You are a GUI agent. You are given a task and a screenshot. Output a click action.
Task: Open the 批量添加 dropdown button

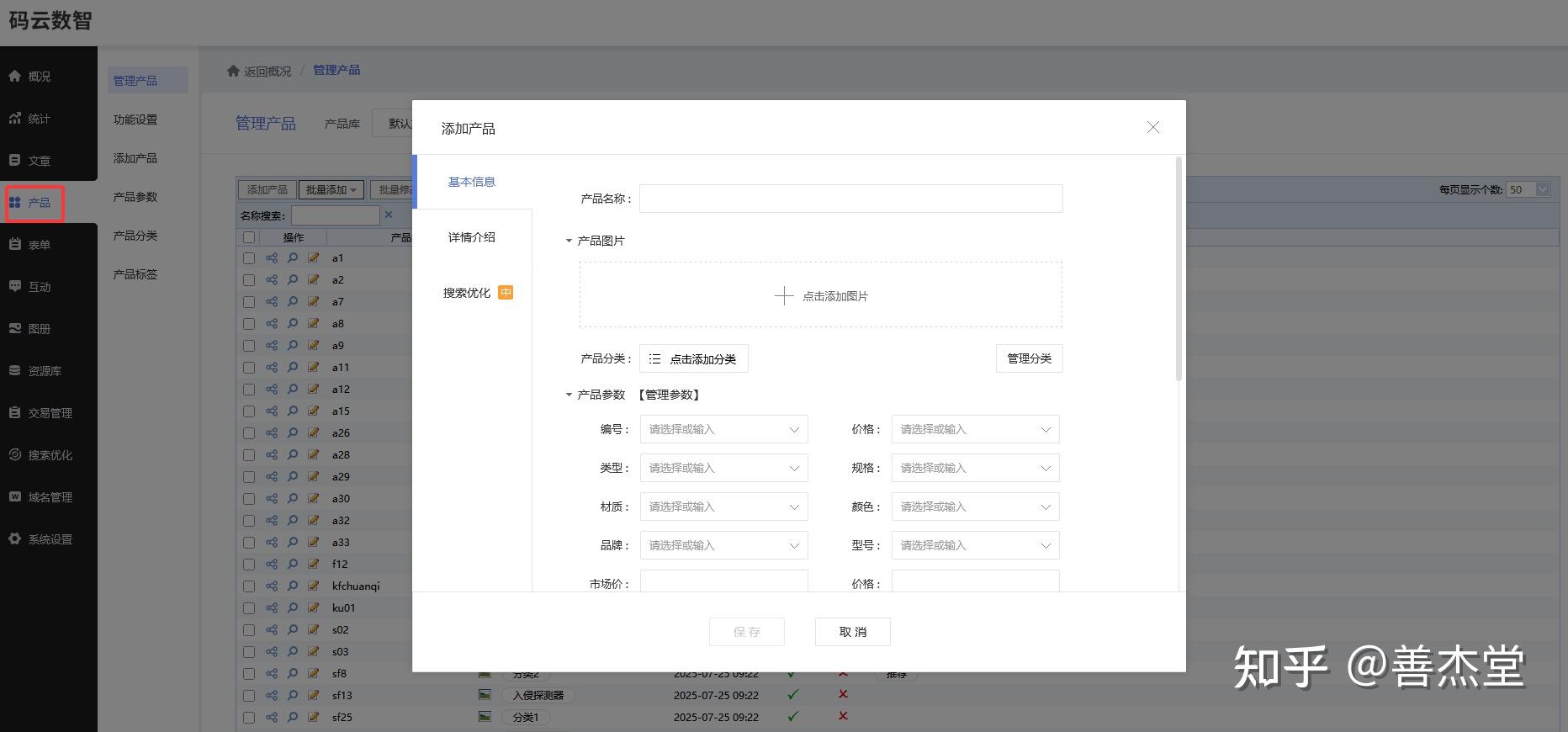pyautogui.click(x=331, y=190)
